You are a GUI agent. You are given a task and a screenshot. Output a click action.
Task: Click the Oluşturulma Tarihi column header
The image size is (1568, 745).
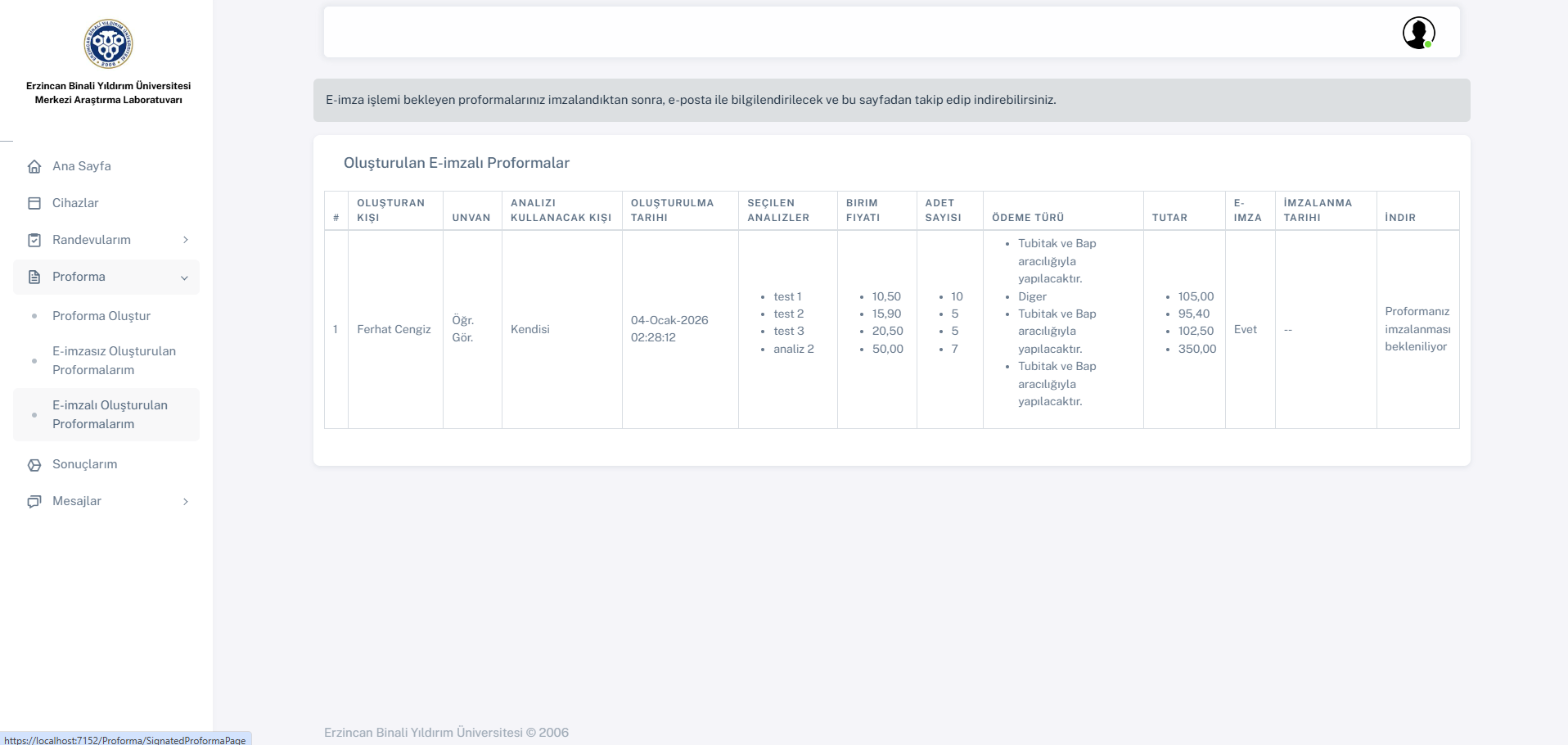coord(672,210)
